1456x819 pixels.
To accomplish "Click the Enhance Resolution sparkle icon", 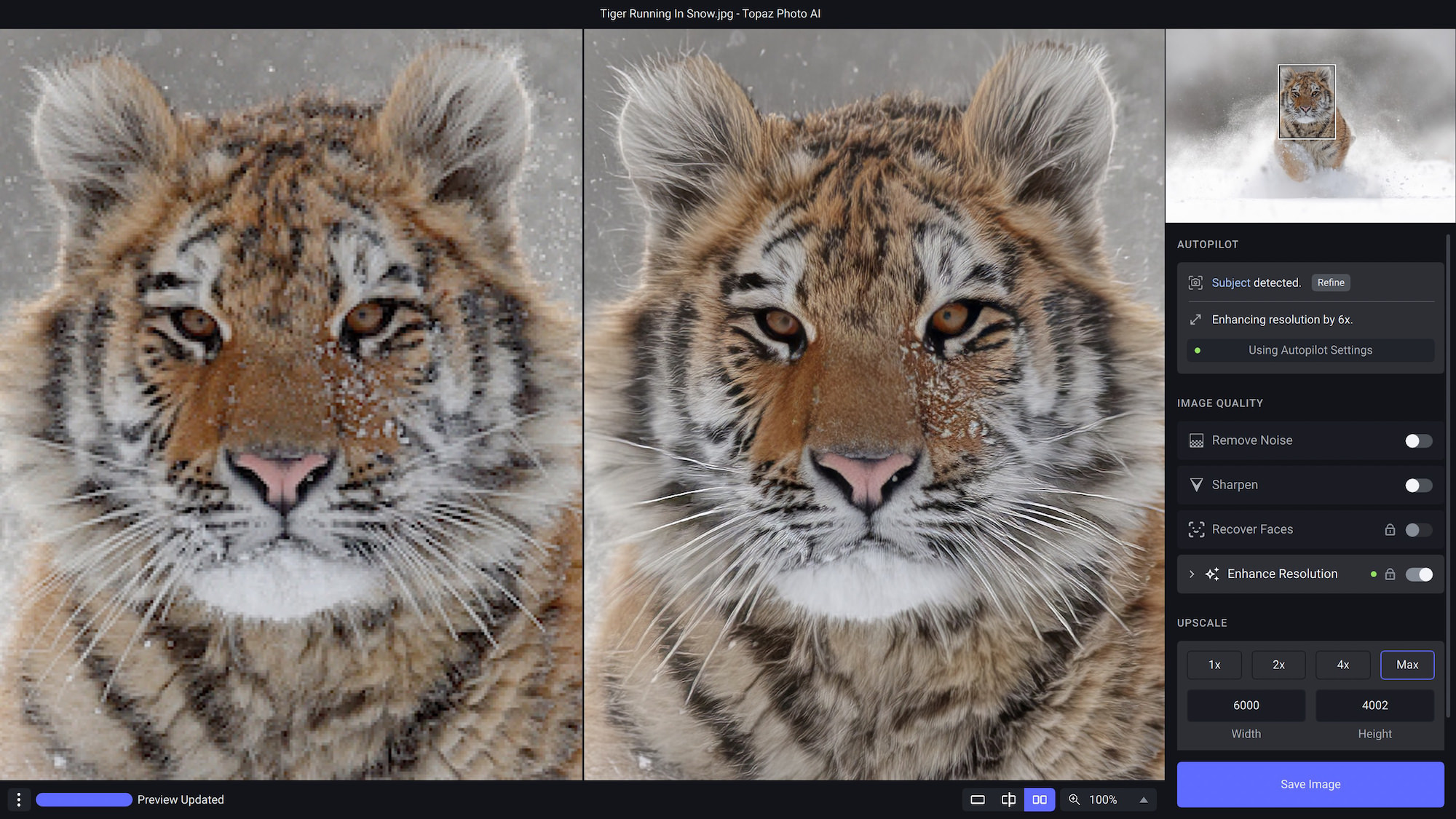I will (1213, 574).
